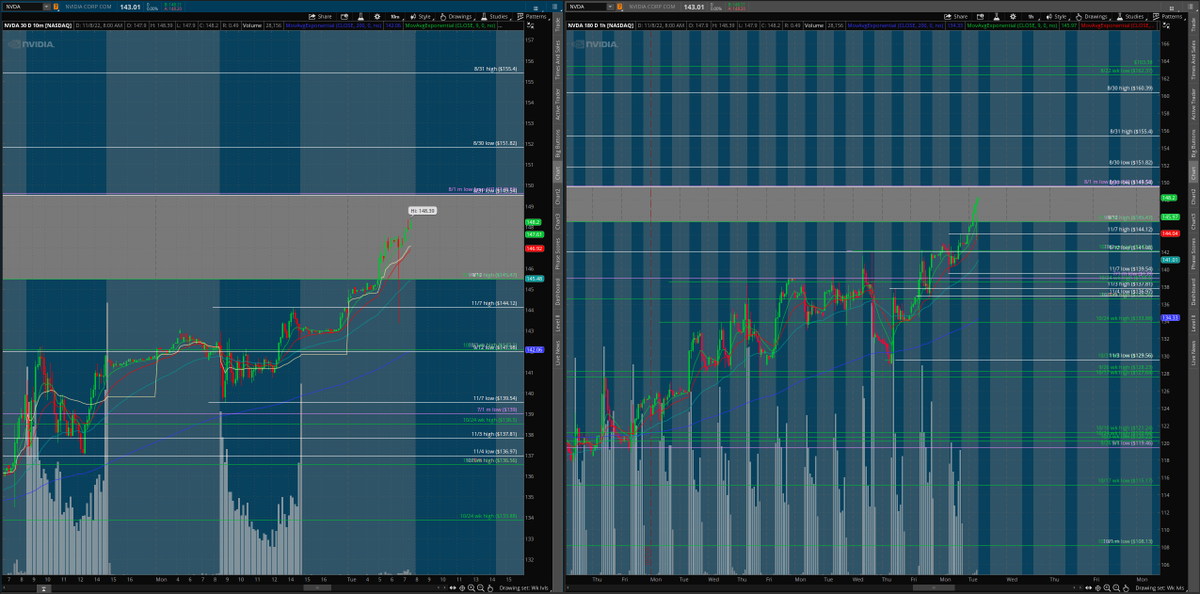Screen dimensions: 1200x594
Task: Open the Patterns tool on the right chart toolbar
Action: (1168, 16)
